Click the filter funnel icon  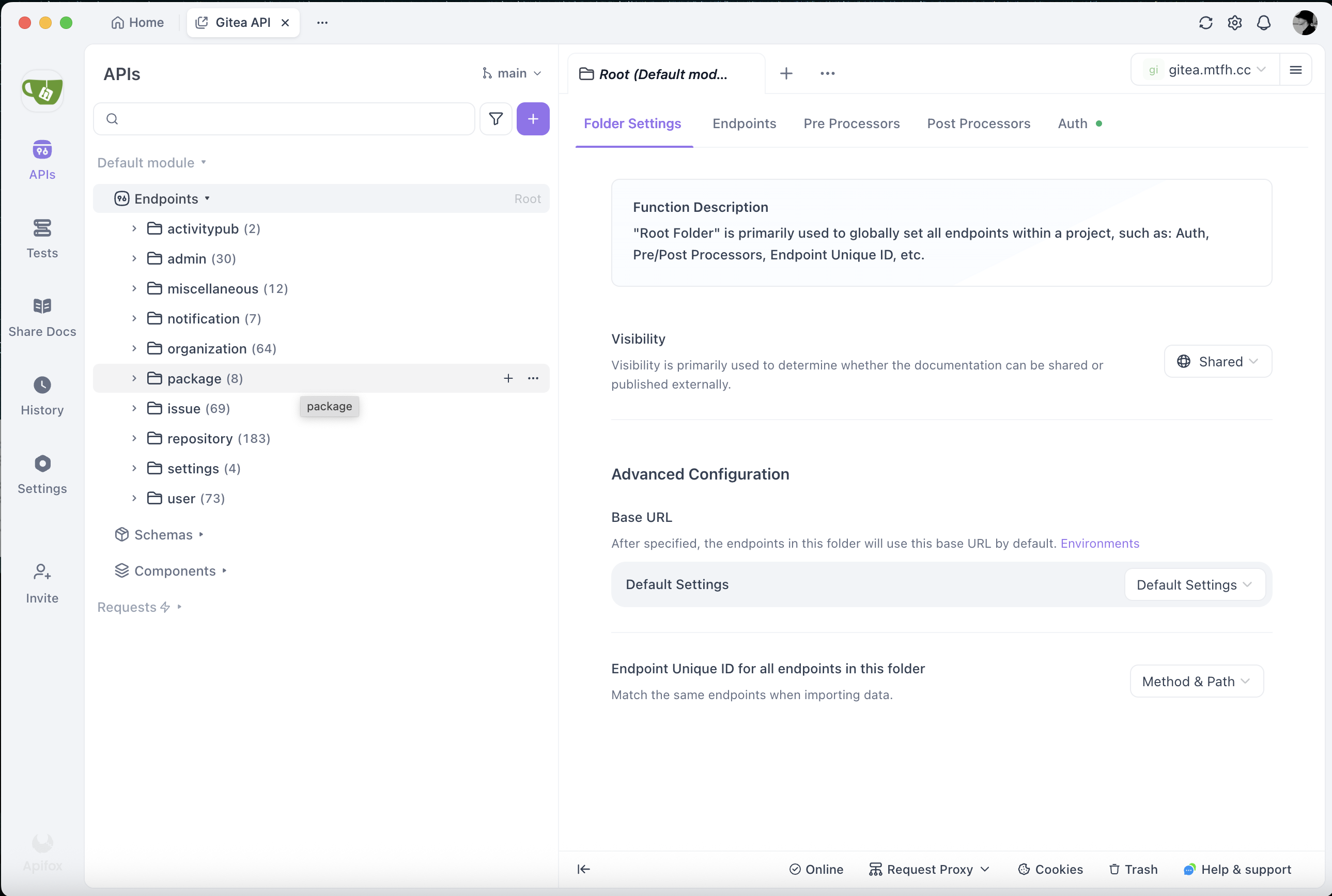[x=495, y=119]
